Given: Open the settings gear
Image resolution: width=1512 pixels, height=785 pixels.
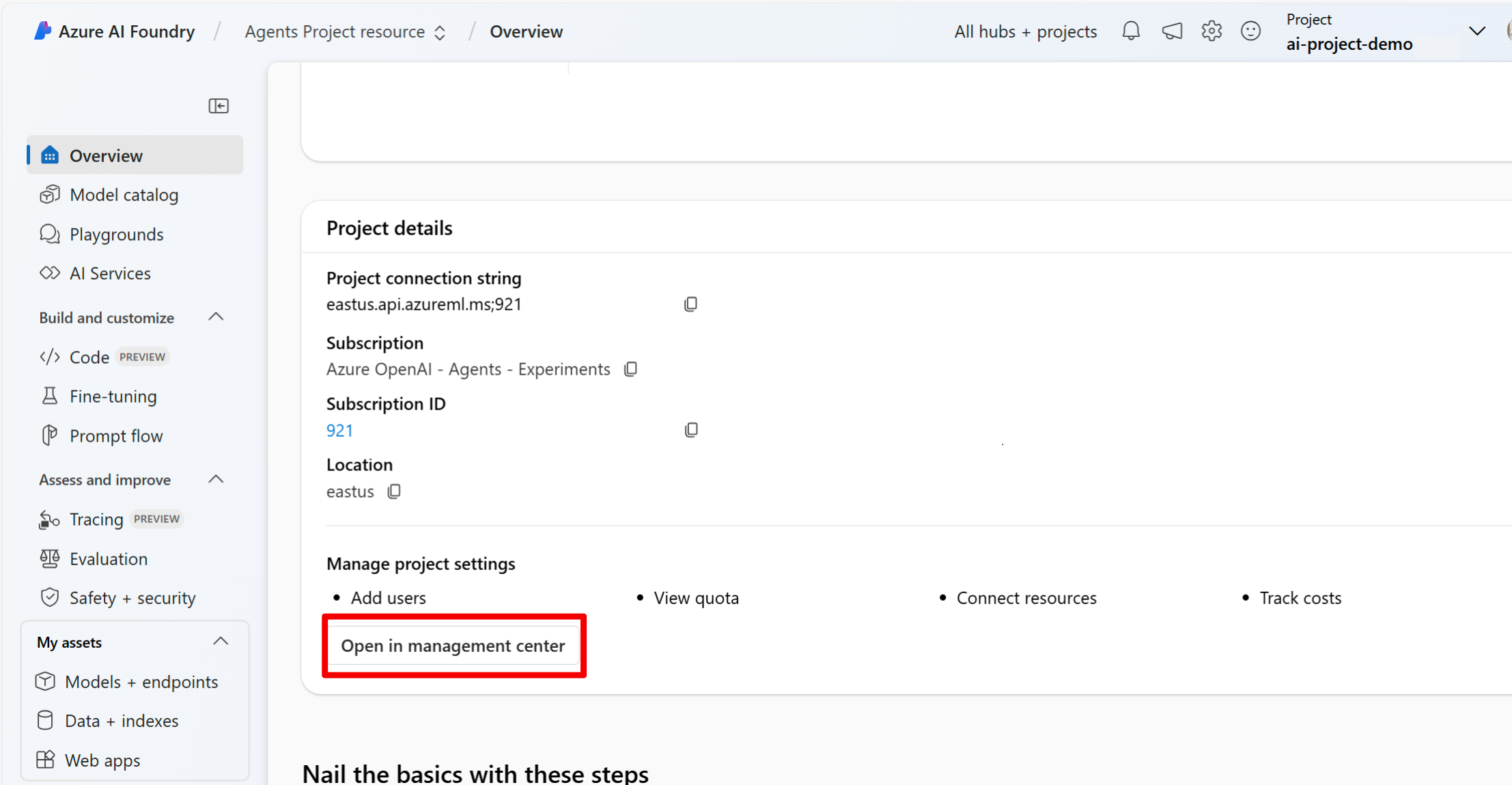Looking at the screenshot, I should [x=1212, y=31].
